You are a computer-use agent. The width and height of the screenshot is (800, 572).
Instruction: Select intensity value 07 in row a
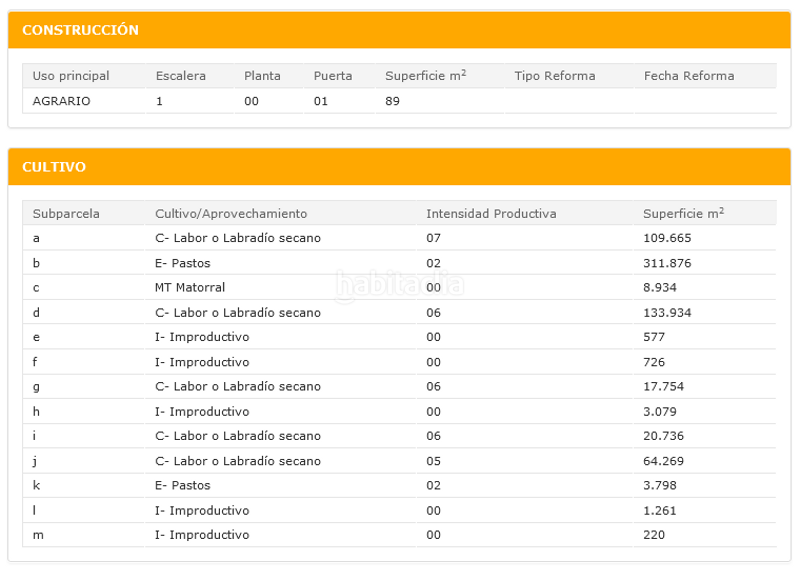pyautogui.click(x=433, y=238)
